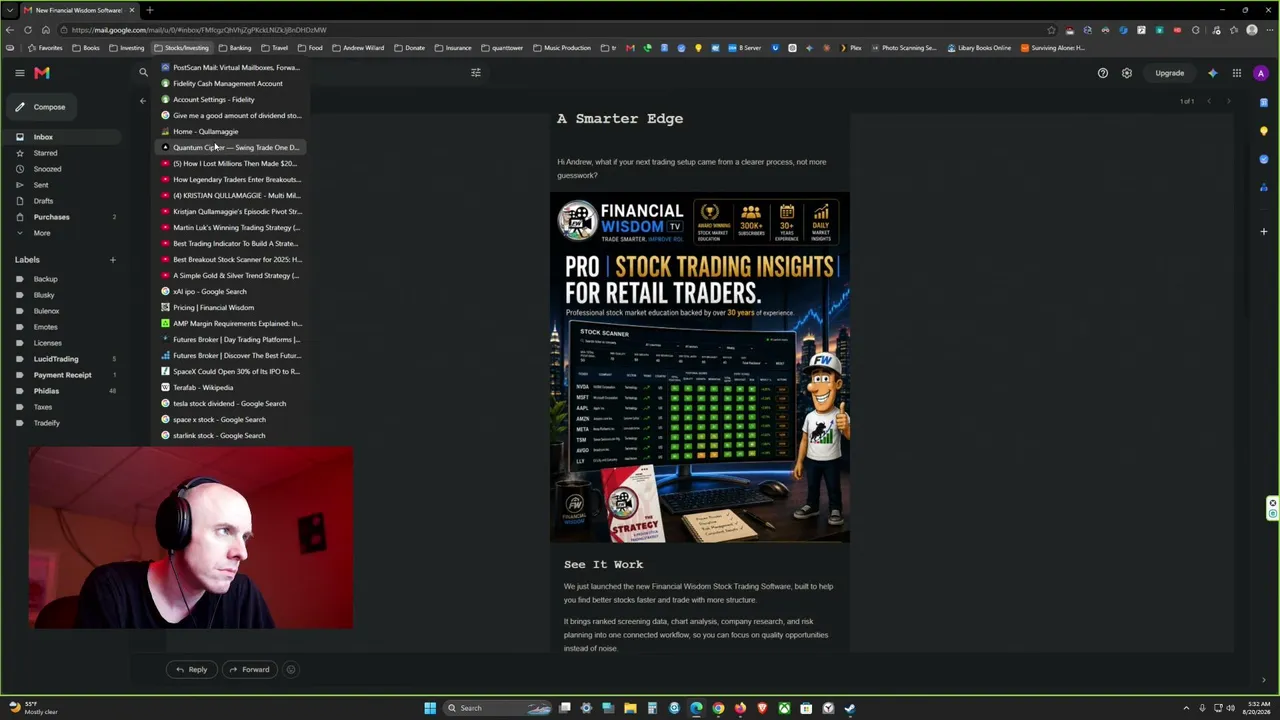Image resolution: width=1280 pixels, height=720 pixels.
Task: Open the Google account avatar
Action: tap(1261, 73)
